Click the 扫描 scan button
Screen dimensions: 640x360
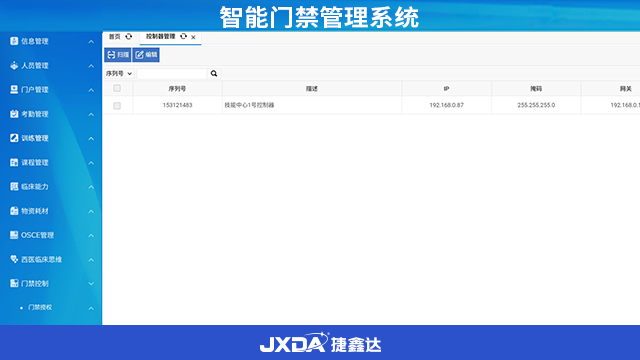(118, 55)
